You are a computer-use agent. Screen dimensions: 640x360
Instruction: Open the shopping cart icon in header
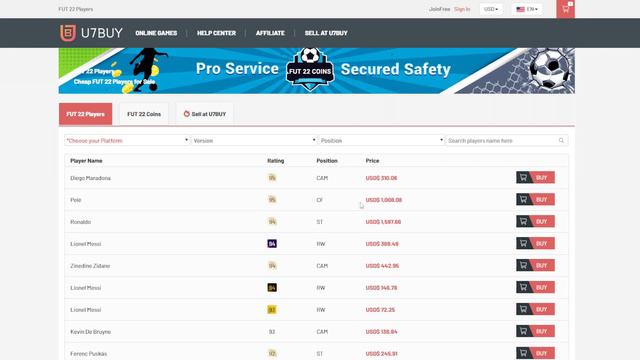tap(565, 9)
